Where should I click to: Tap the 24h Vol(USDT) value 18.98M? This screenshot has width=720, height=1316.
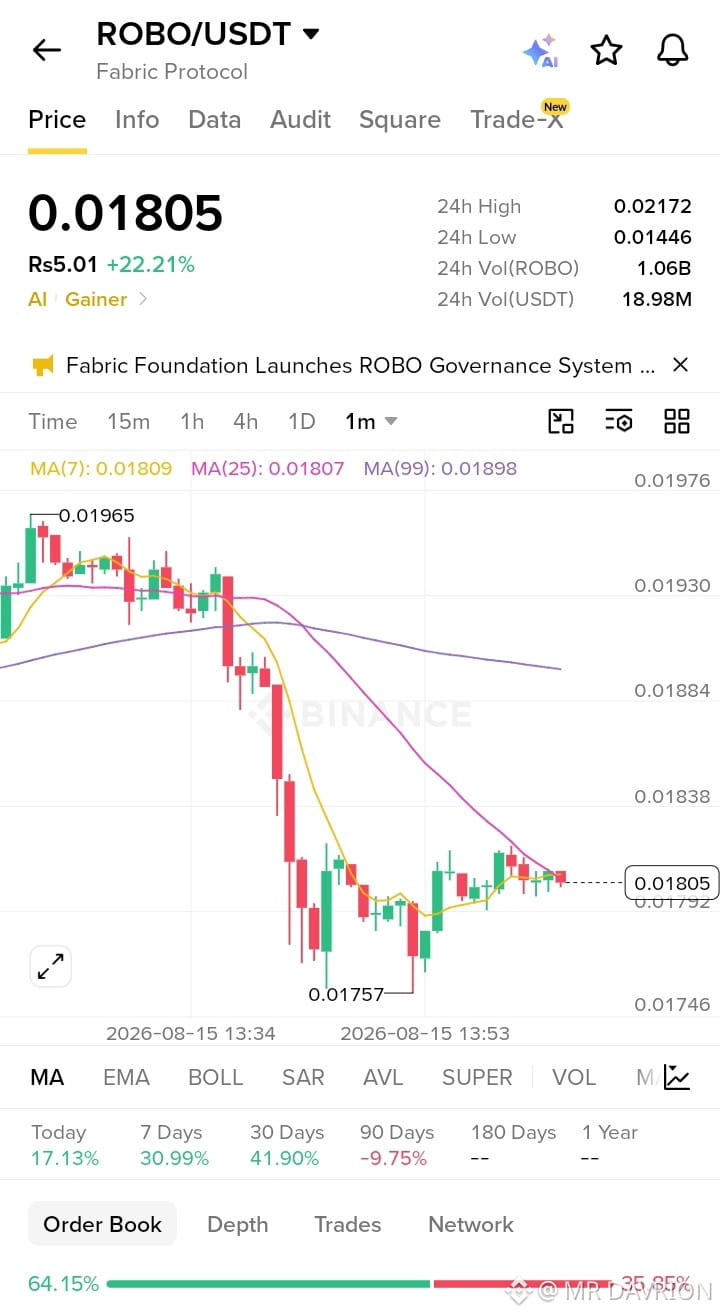tap(658, 299)
